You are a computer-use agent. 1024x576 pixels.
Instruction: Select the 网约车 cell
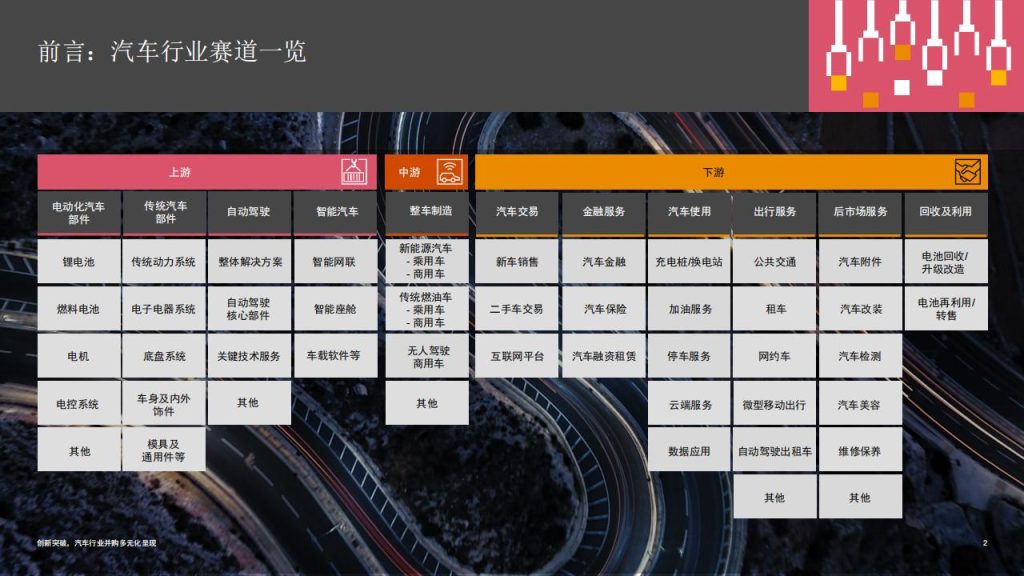[775, 356]
